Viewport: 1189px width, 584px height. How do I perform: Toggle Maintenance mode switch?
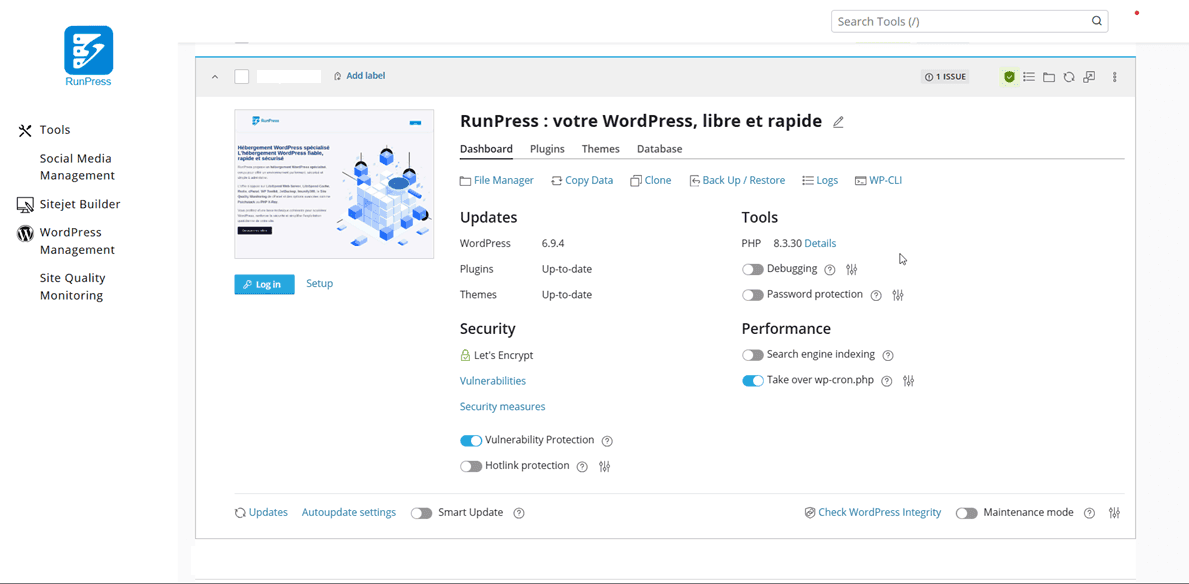click(967, 513)
